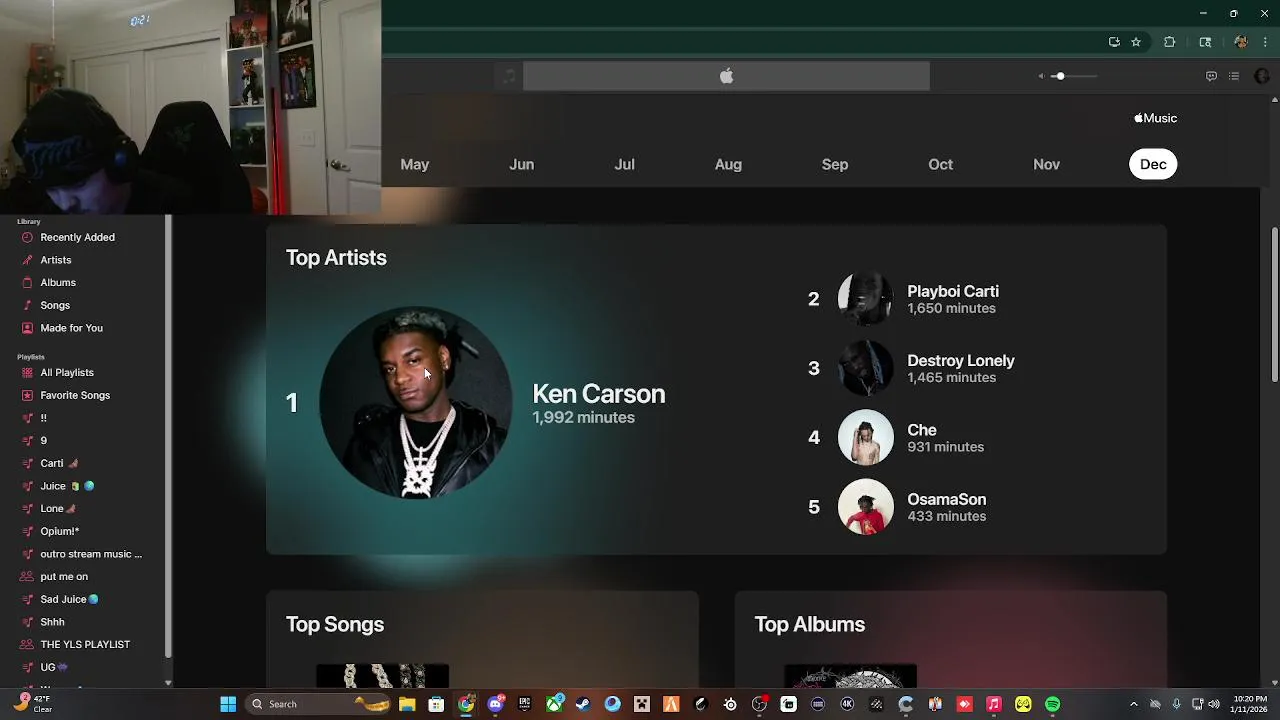
Task: Open Discord from the taskbar
Action: point(495,704)
